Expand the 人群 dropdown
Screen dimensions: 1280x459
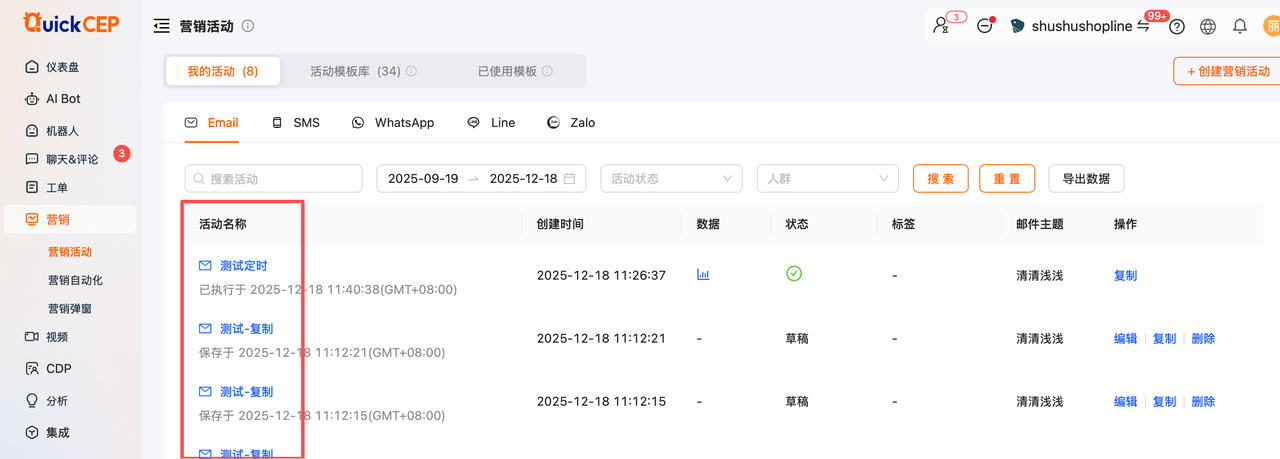[827, 179]
